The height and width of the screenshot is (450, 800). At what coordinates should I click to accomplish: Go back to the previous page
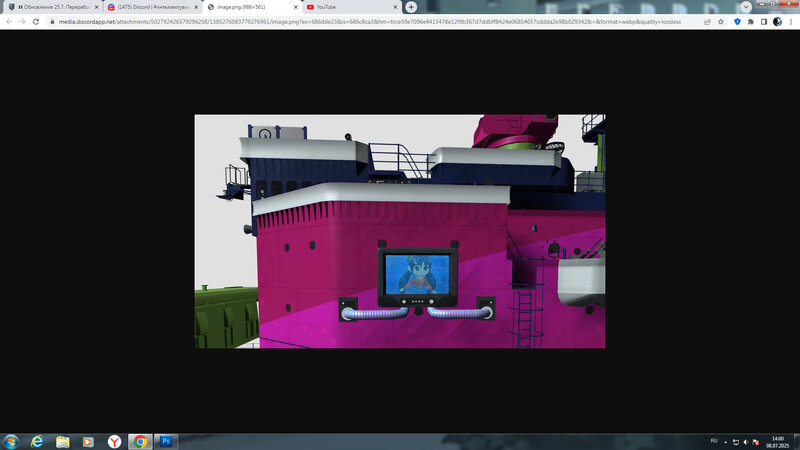click(x=9, y=22)
